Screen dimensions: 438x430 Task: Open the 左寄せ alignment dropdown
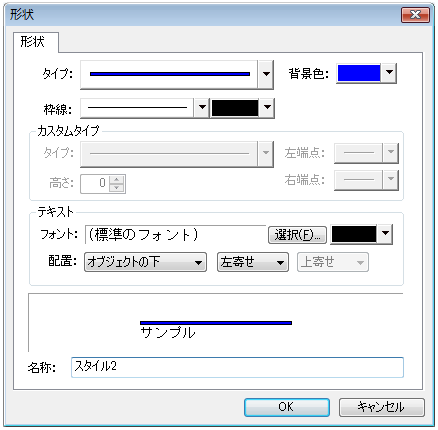tap(253, 262)
